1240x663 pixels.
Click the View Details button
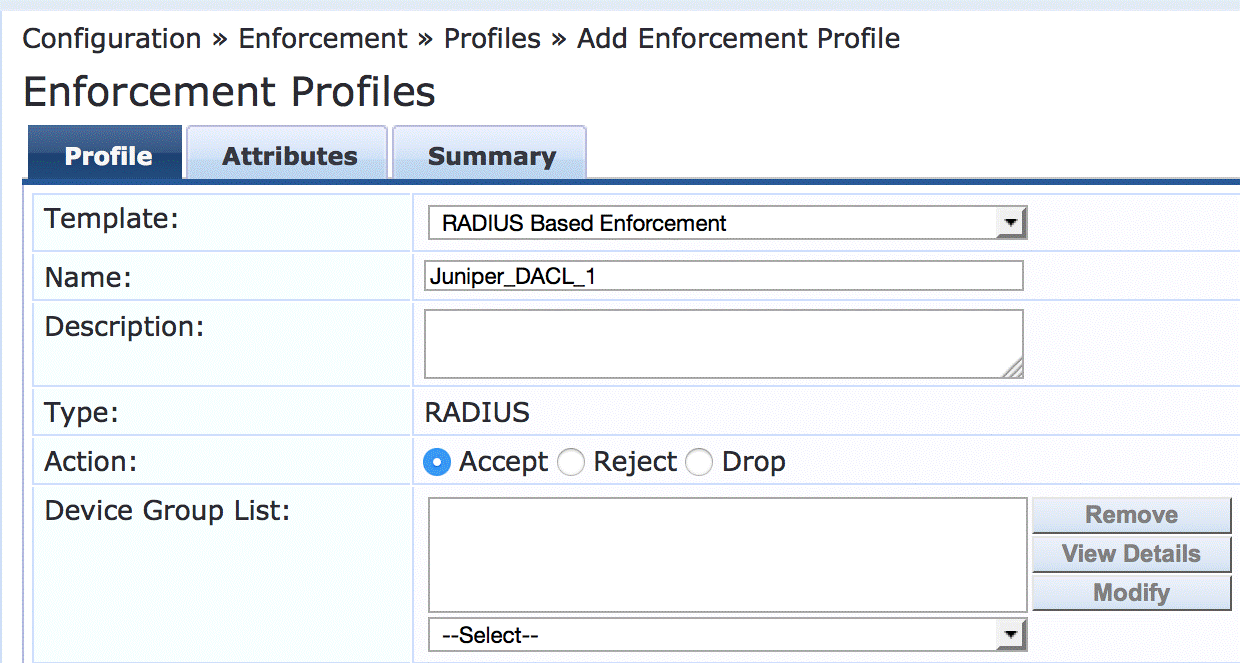pos(1131,554)
